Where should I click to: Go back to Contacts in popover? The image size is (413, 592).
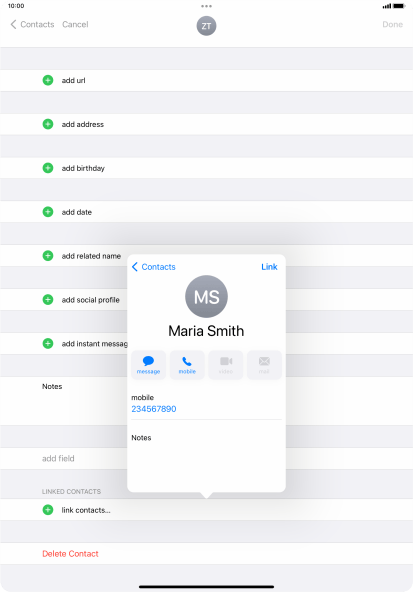coord(154,267)
